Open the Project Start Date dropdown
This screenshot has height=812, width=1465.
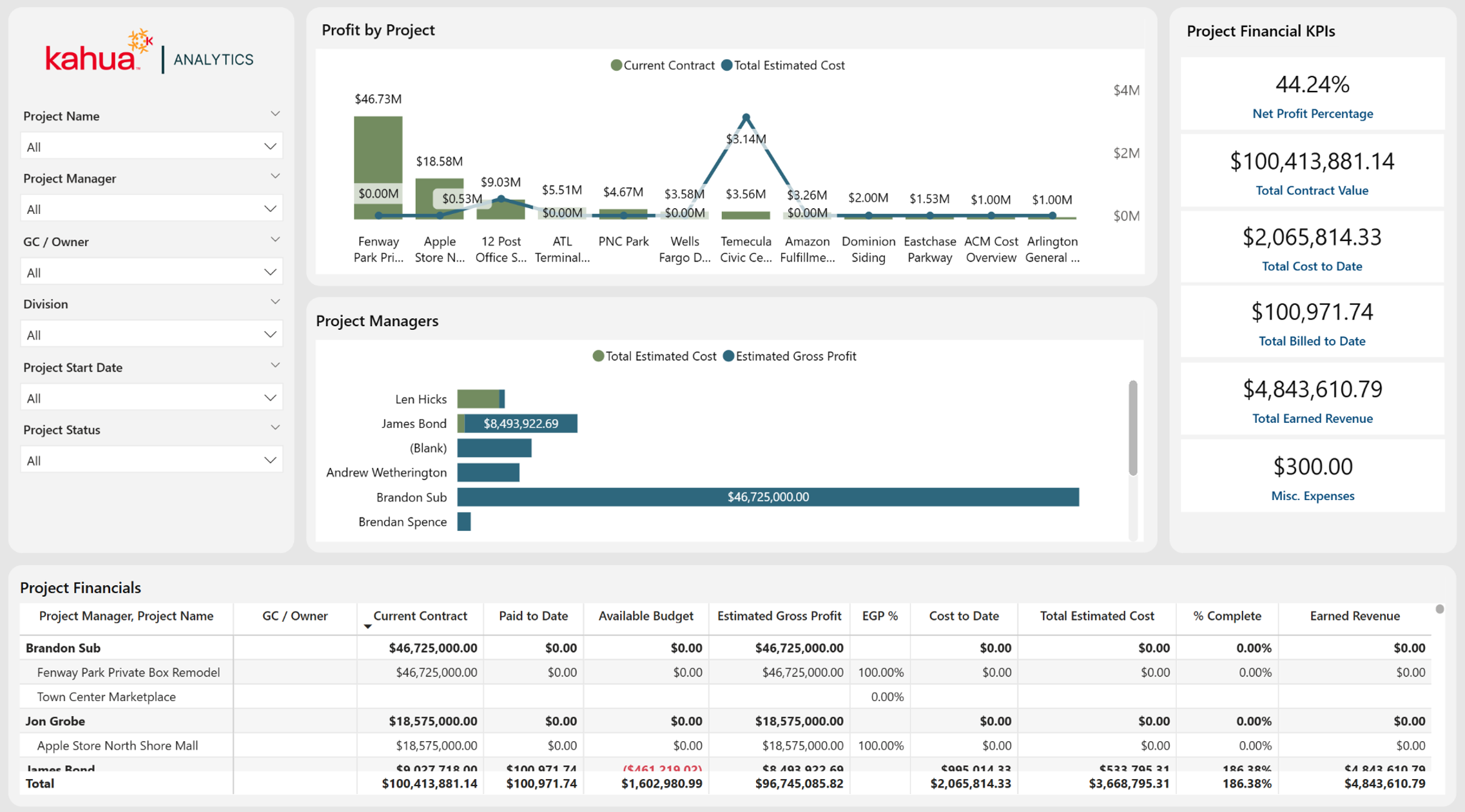(151, 398)
